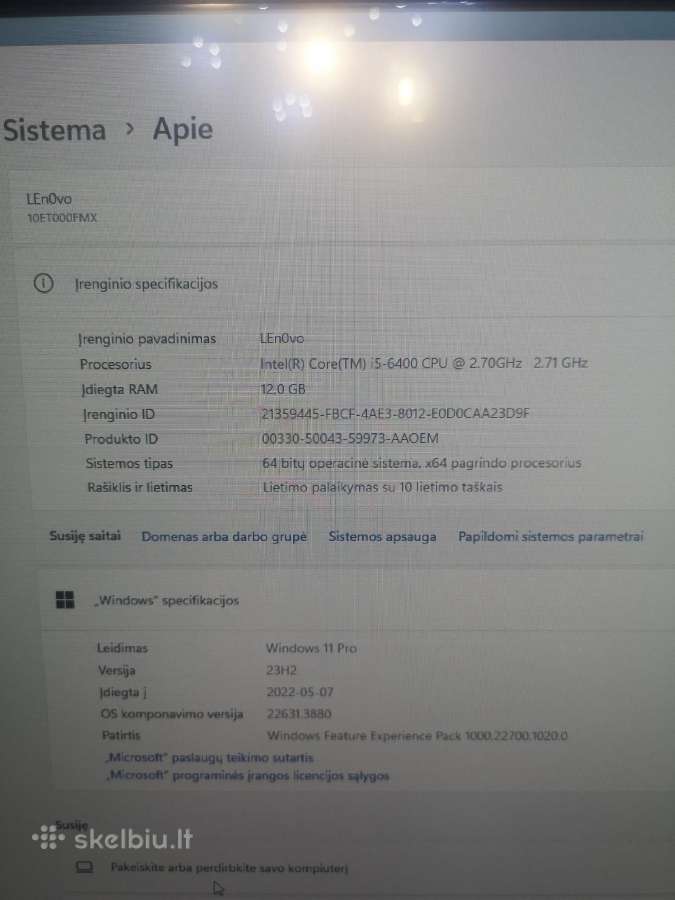
Task: Select Windows Feature Experience Pack value
Action: [417, 735]
